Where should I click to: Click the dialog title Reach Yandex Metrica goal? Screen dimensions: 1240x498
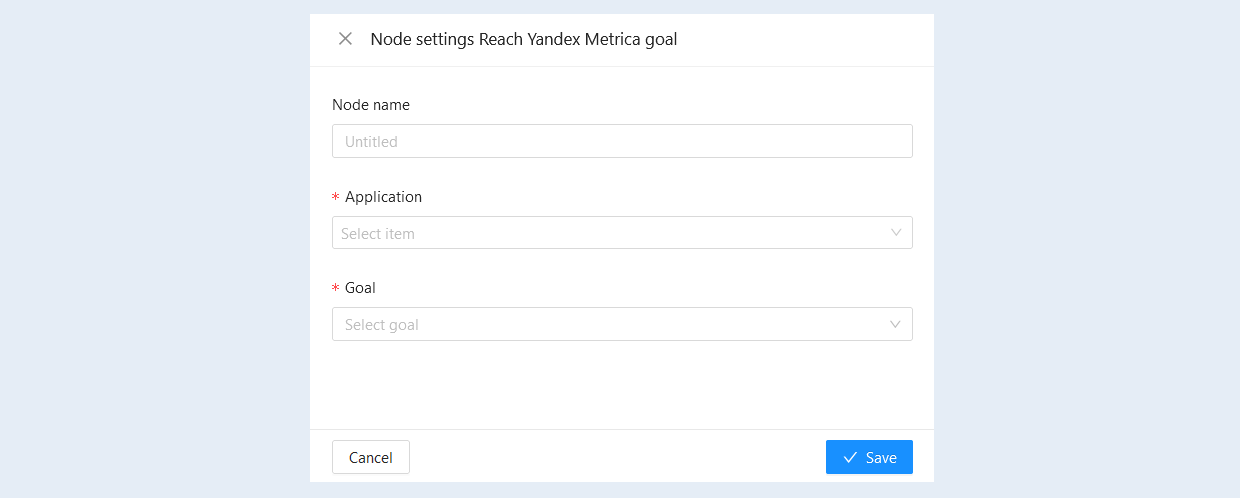point(578,39)
